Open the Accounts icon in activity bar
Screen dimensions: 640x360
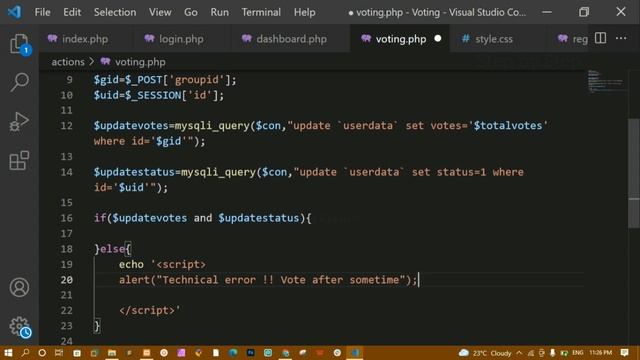[19, 287]
